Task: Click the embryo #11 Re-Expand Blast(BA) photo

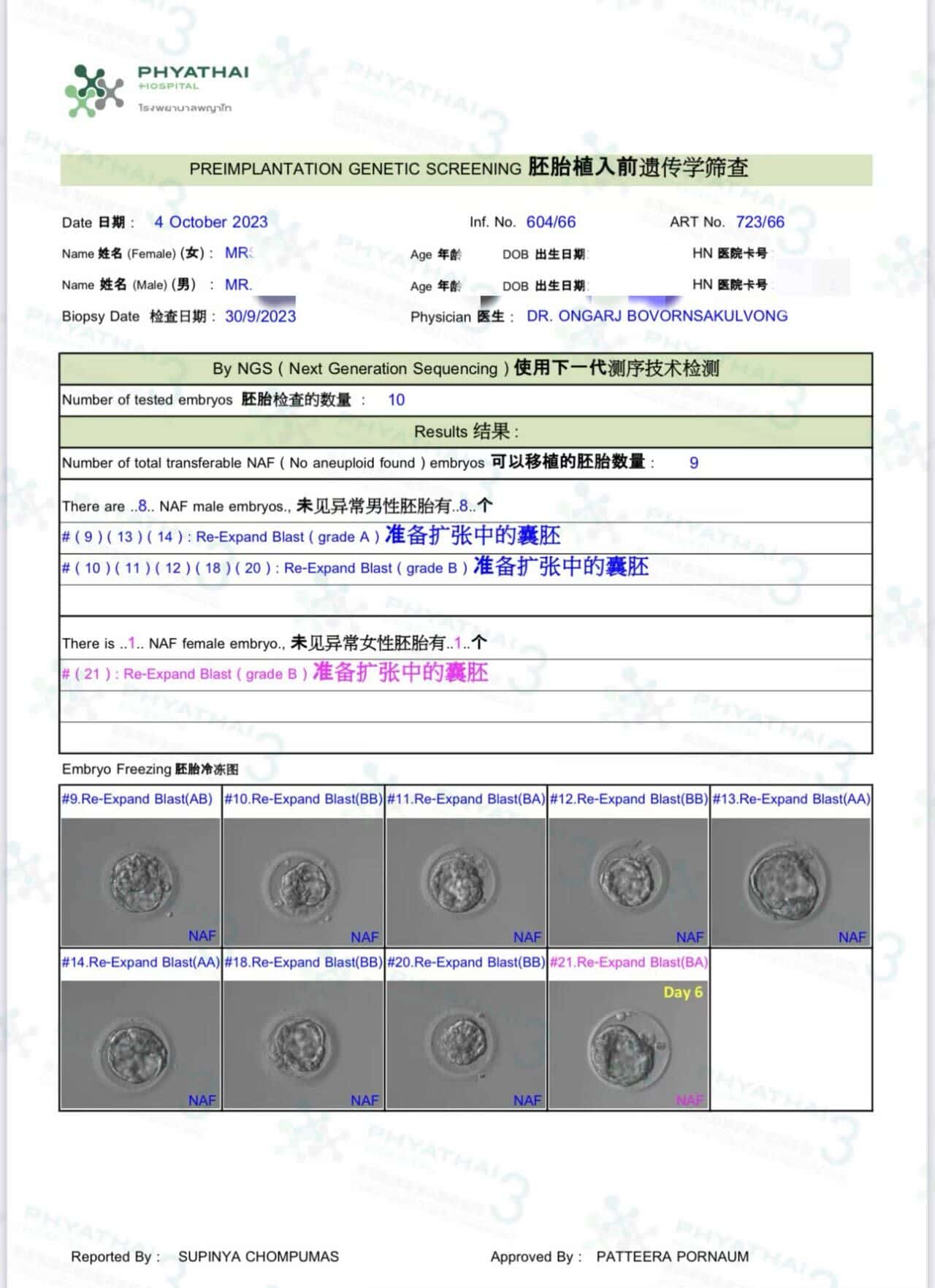Action: [x=465, y=882]
